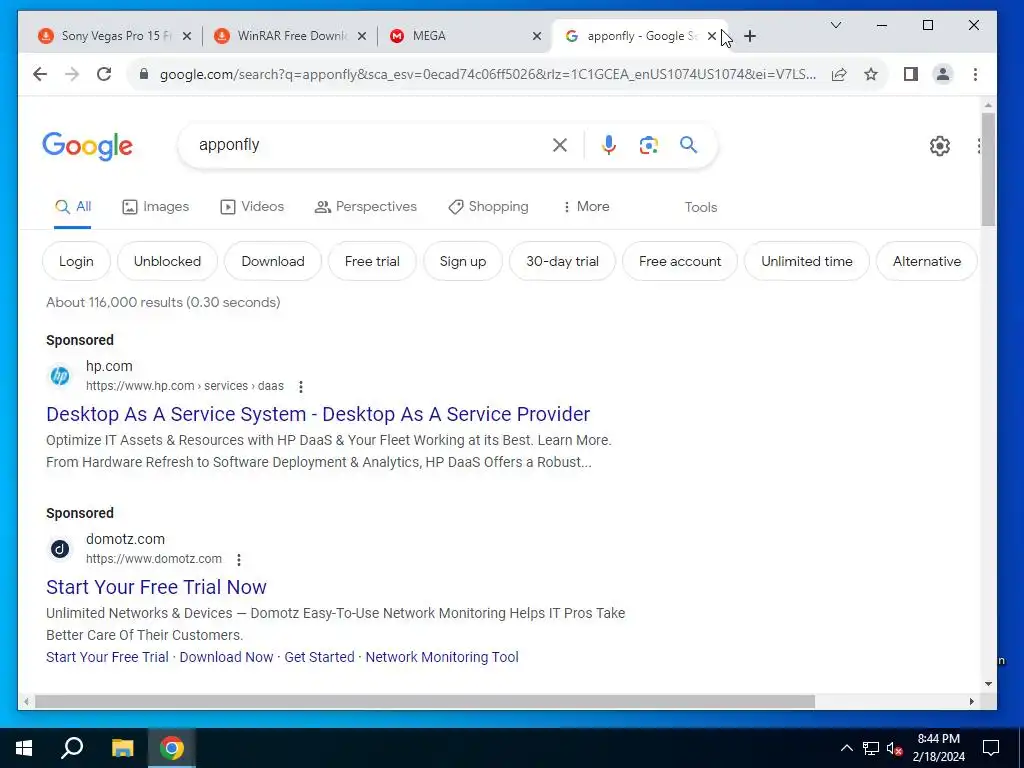Click the muted volume tray icon
1024x768 pixels.
tap(895, 748)
